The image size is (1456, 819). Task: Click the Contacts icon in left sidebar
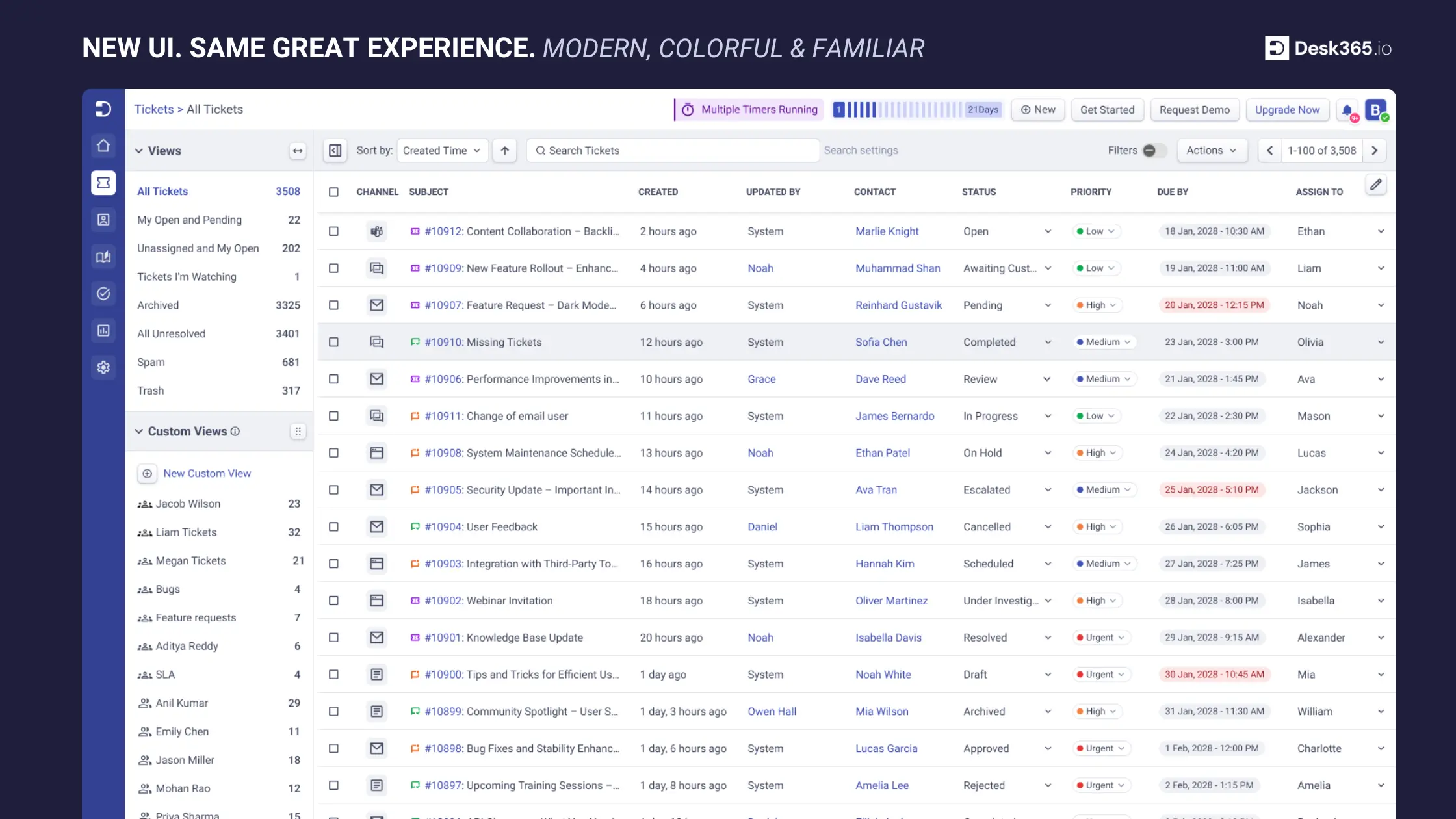[x=103, y=220]
